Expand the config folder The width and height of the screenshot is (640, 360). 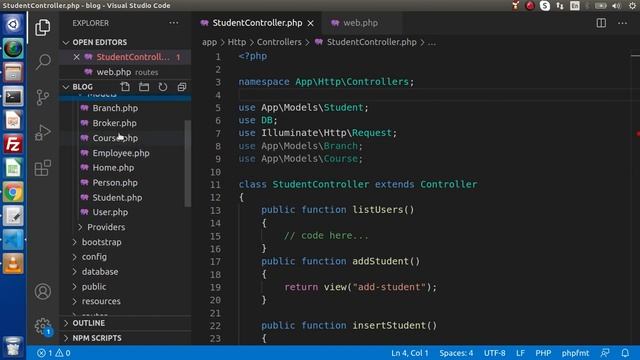point(94,257)
